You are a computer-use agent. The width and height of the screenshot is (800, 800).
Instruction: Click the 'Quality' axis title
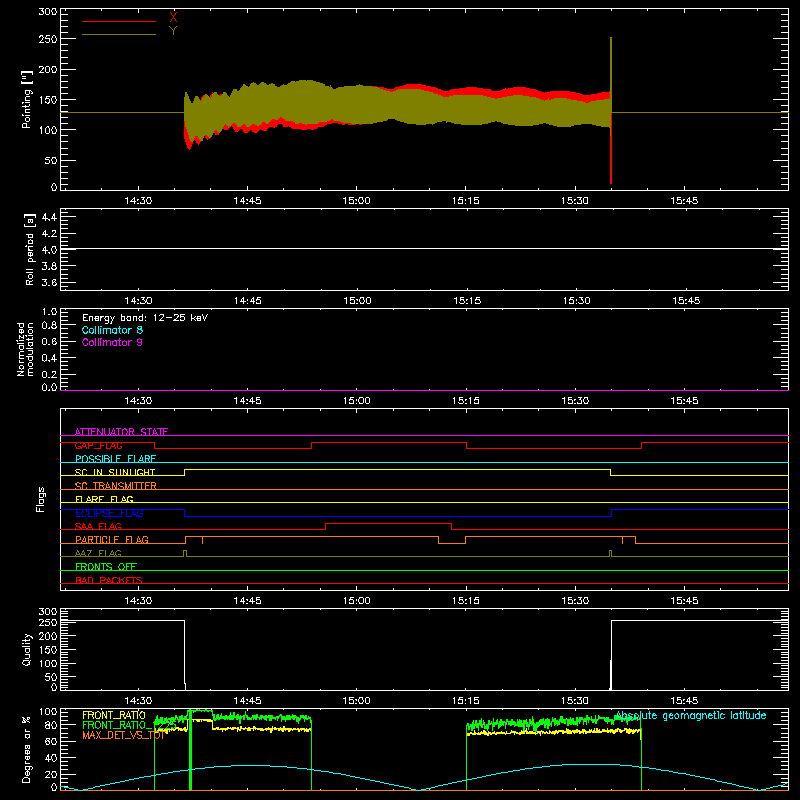pyautogui.click(x=27, y=649)
